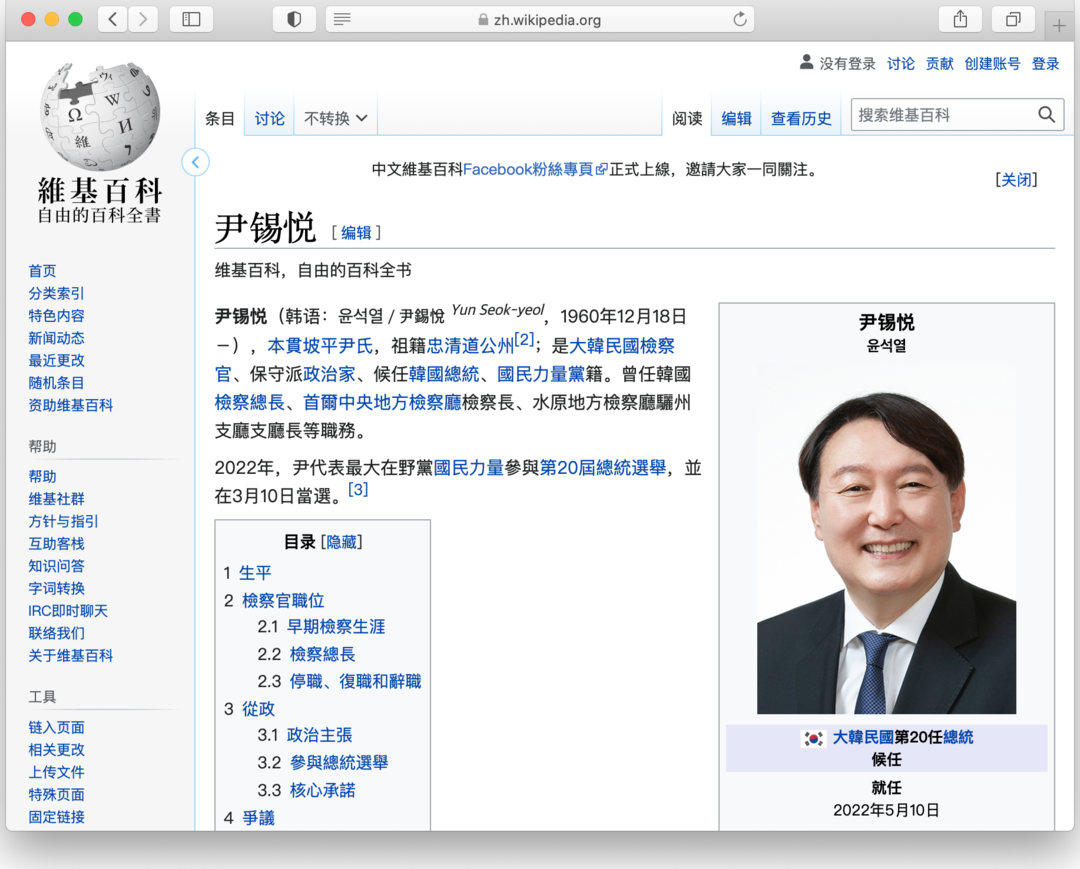Click the 登录 link
This screenshot has height=869, width=1080.
[x=1045, y=63]
